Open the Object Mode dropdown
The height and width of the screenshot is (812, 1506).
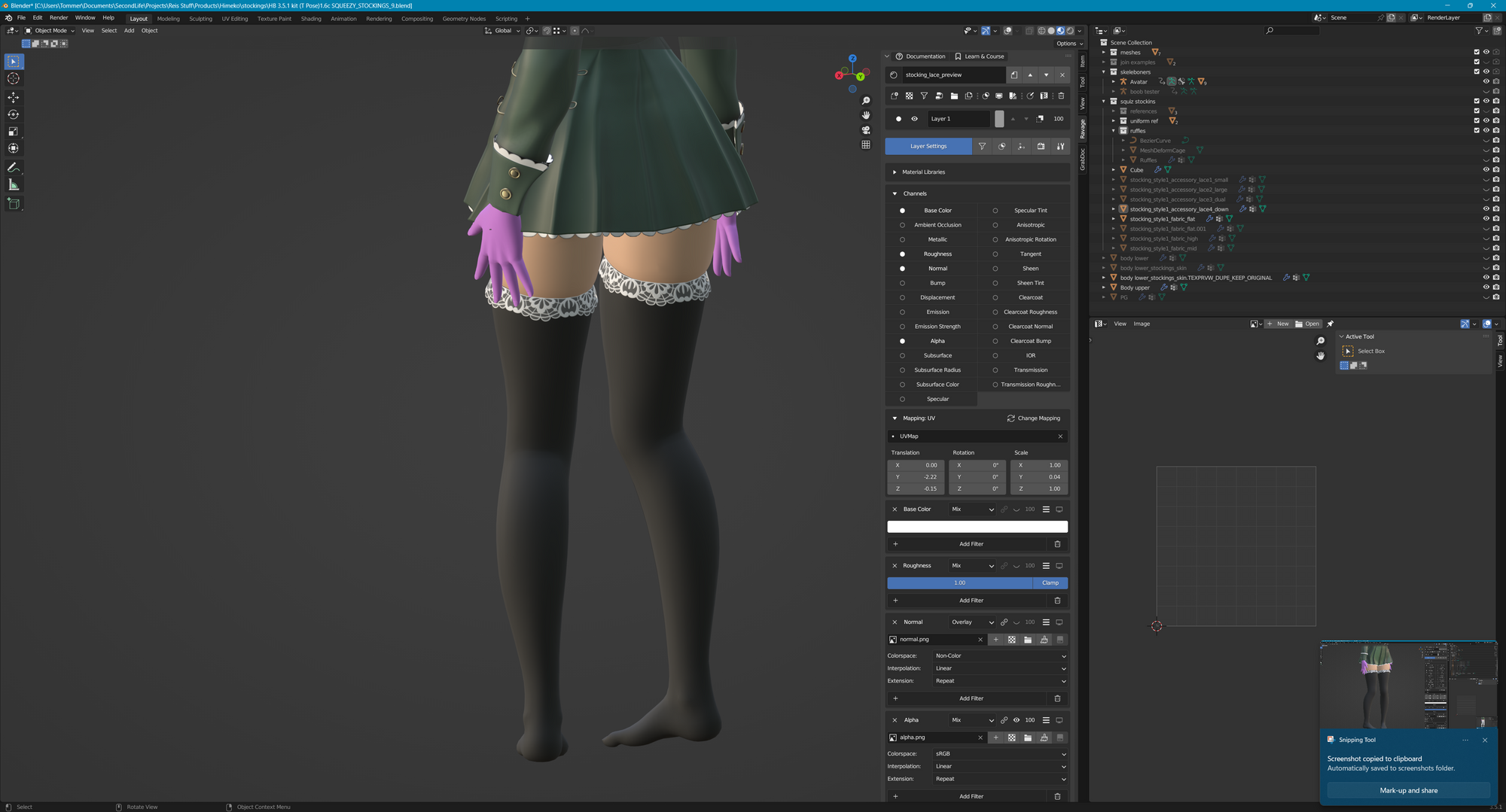(x=50, y=31)
